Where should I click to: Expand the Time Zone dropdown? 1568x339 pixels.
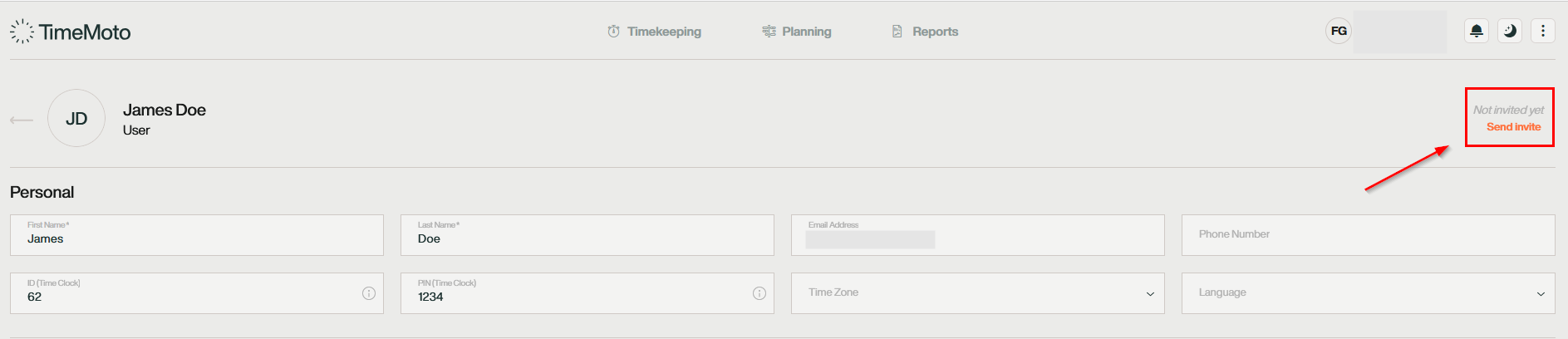pos(977,293)
